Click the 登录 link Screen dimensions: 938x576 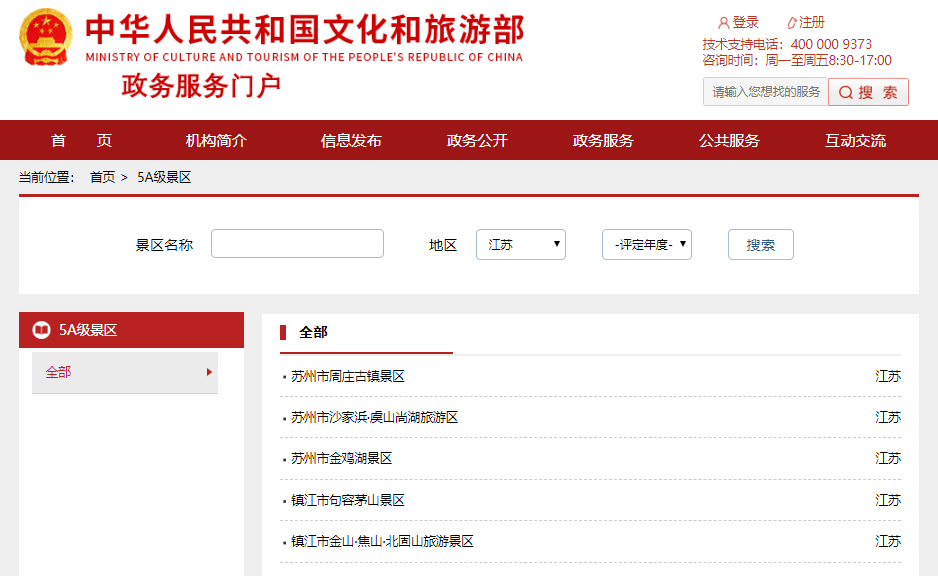(745, 23)
